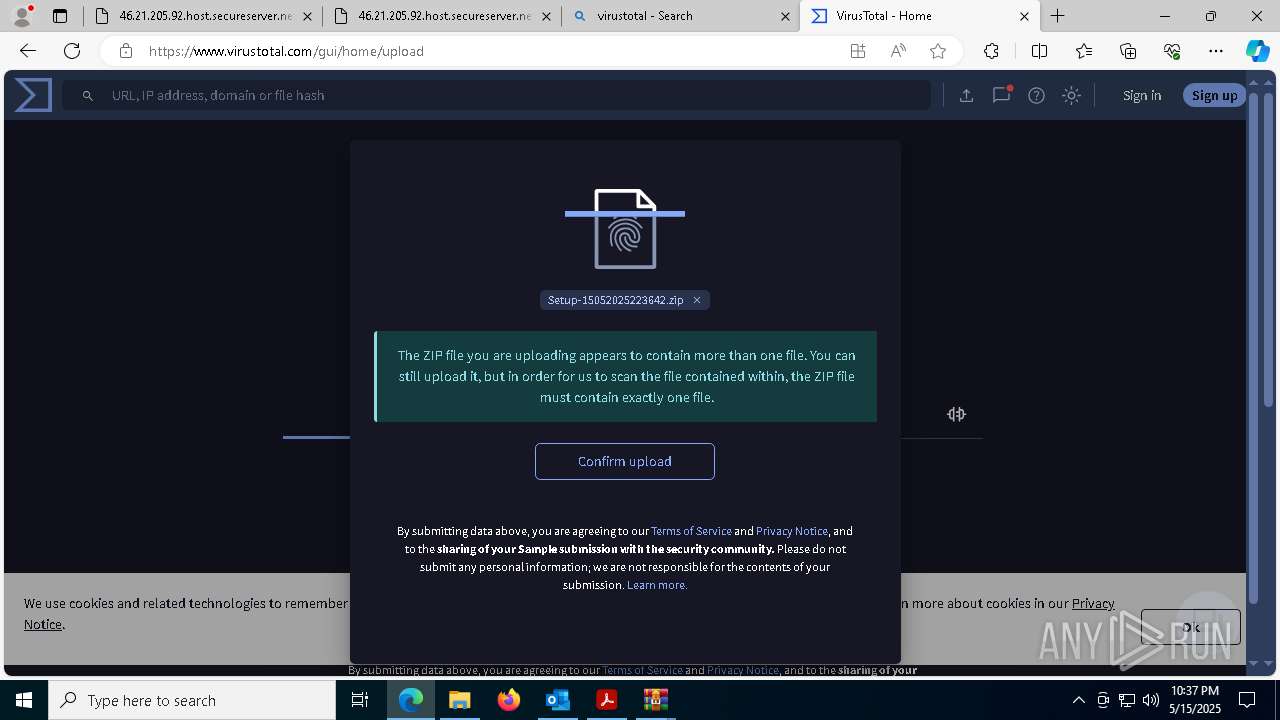Open the Privacy Notice link in dialog

[x=792, y=531]
